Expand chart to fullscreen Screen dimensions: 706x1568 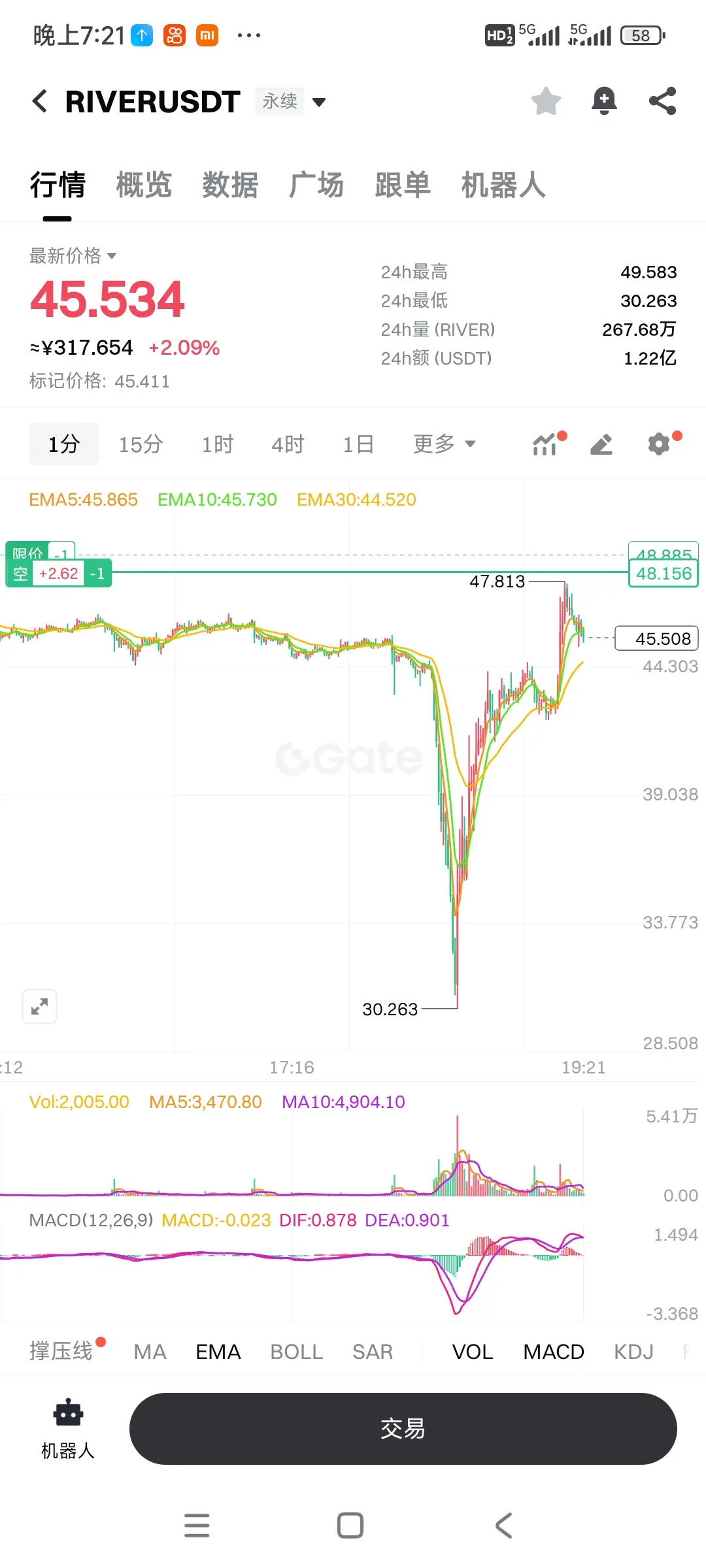pyautogui.click(x=39, y=1006)
